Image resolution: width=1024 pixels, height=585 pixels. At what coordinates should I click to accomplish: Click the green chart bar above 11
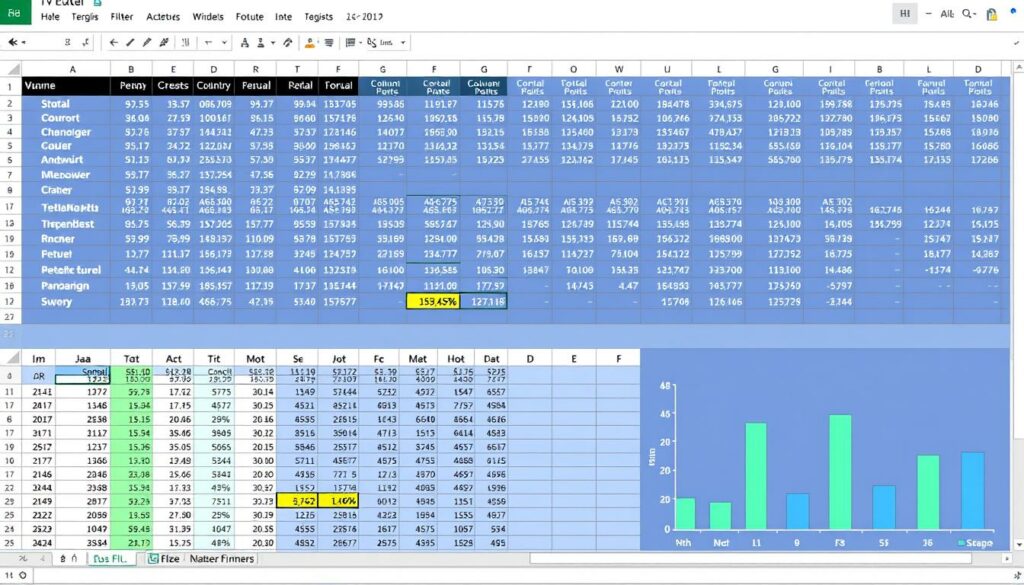(756, 476)
